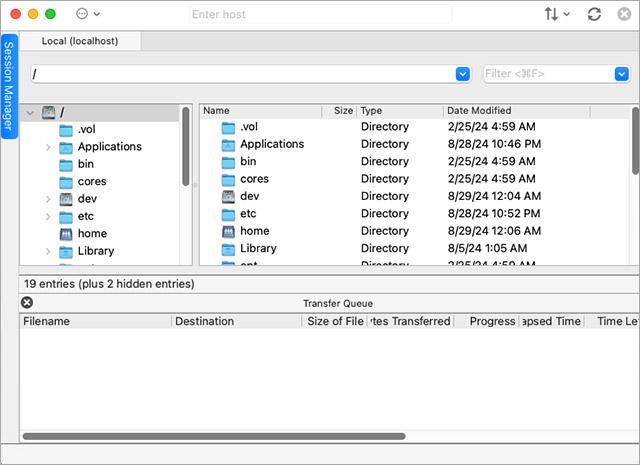
Task: Open the more options ellipsis menu
Action: pyautogui.click(x=82, y=15)
